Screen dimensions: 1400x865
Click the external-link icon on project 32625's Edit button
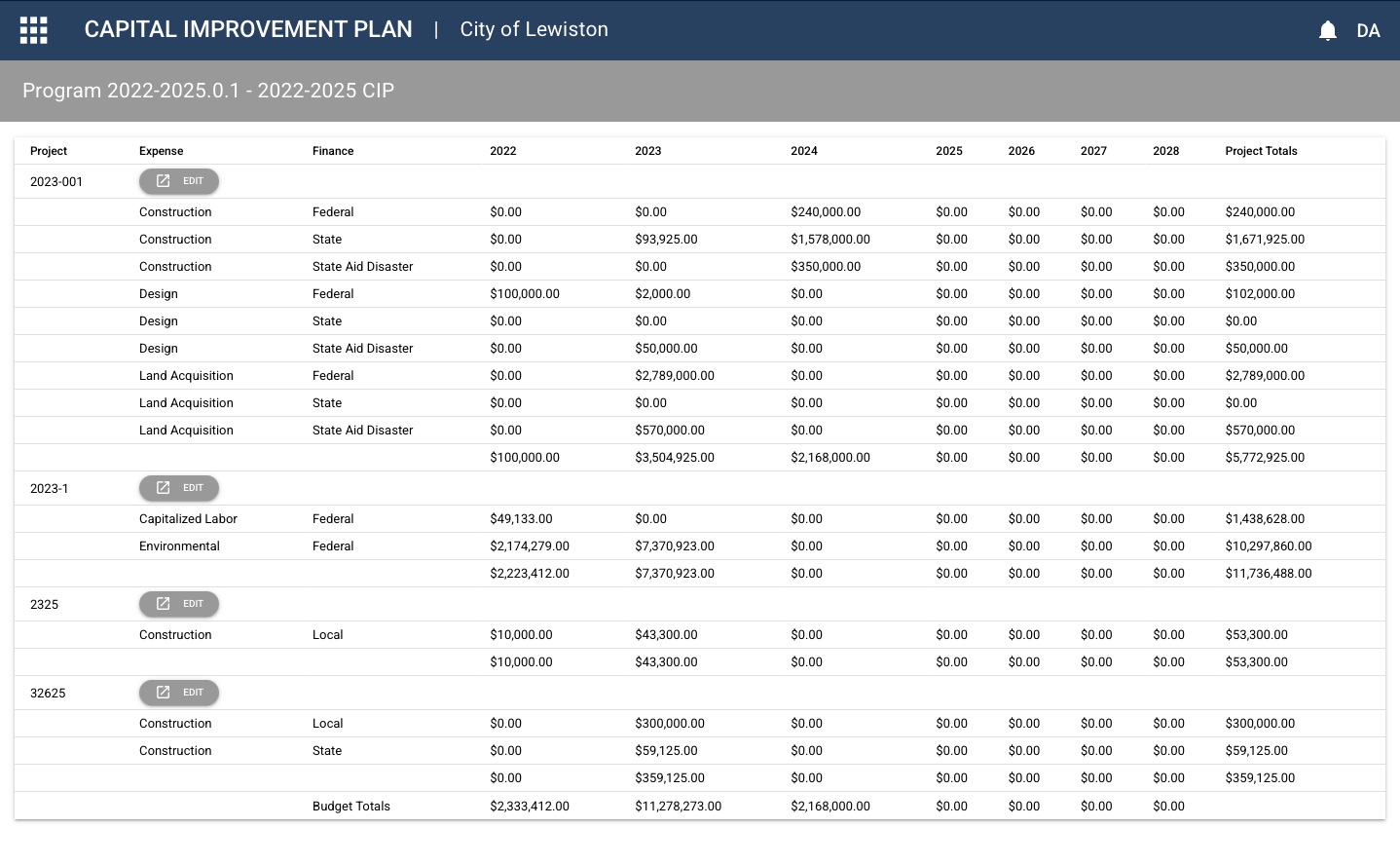164,692
